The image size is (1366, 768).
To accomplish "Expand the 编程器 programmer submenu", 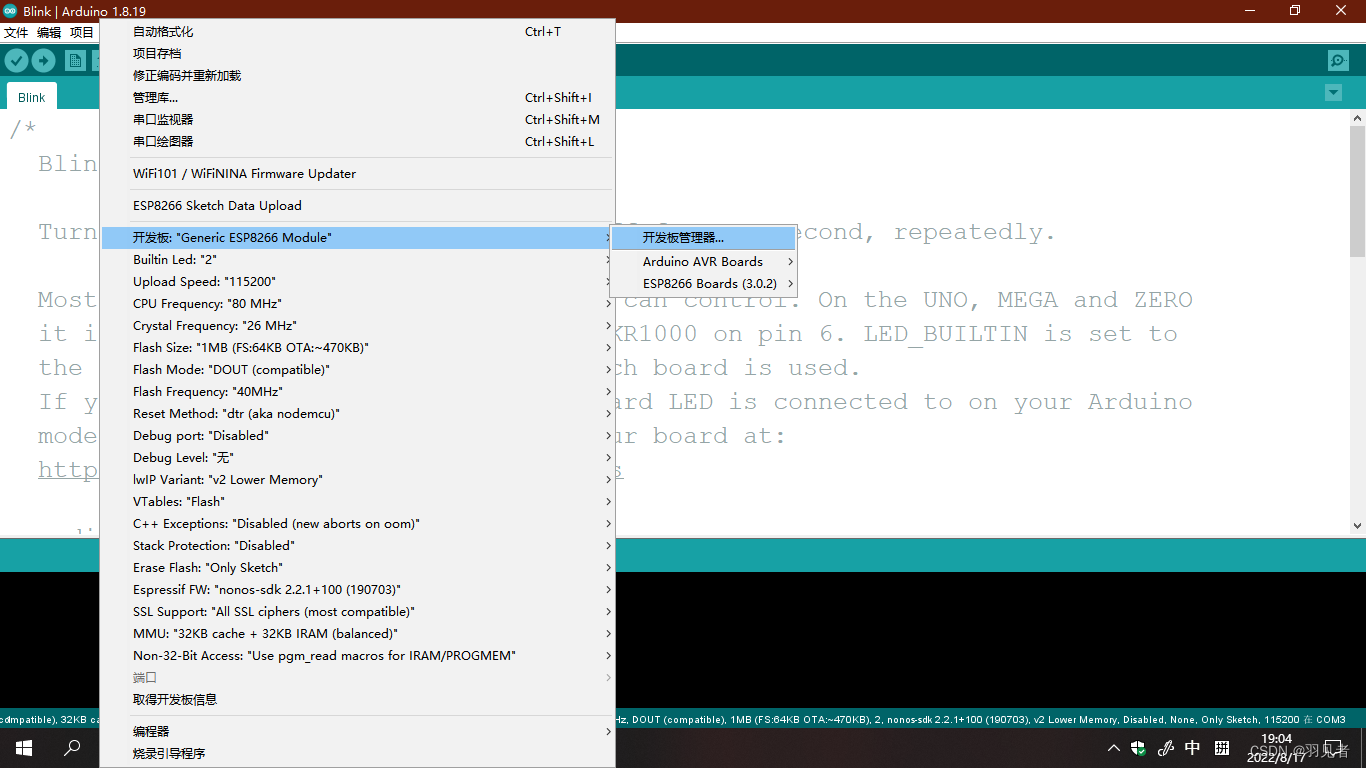I will tap(357, 732).
